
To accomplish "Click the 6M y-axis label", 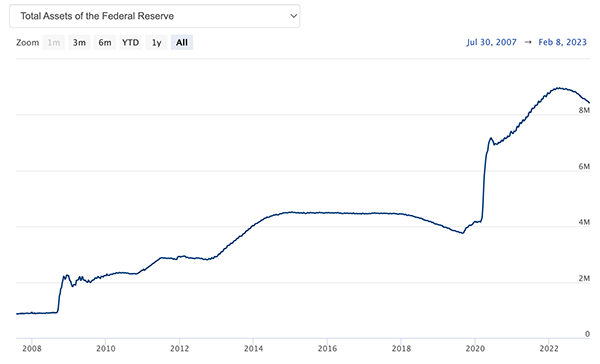I will tap(584, 166).
